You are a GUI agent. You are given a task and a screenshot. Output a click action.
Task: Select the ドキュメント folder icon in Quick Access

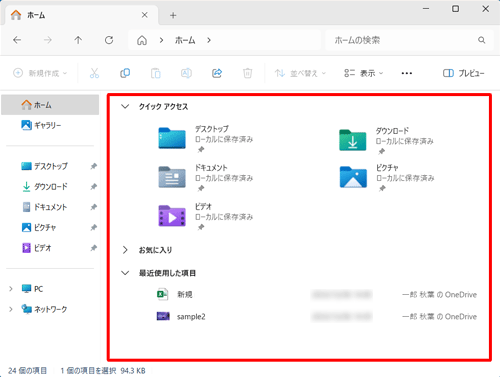pyautogui.click(x=172, y=177)
